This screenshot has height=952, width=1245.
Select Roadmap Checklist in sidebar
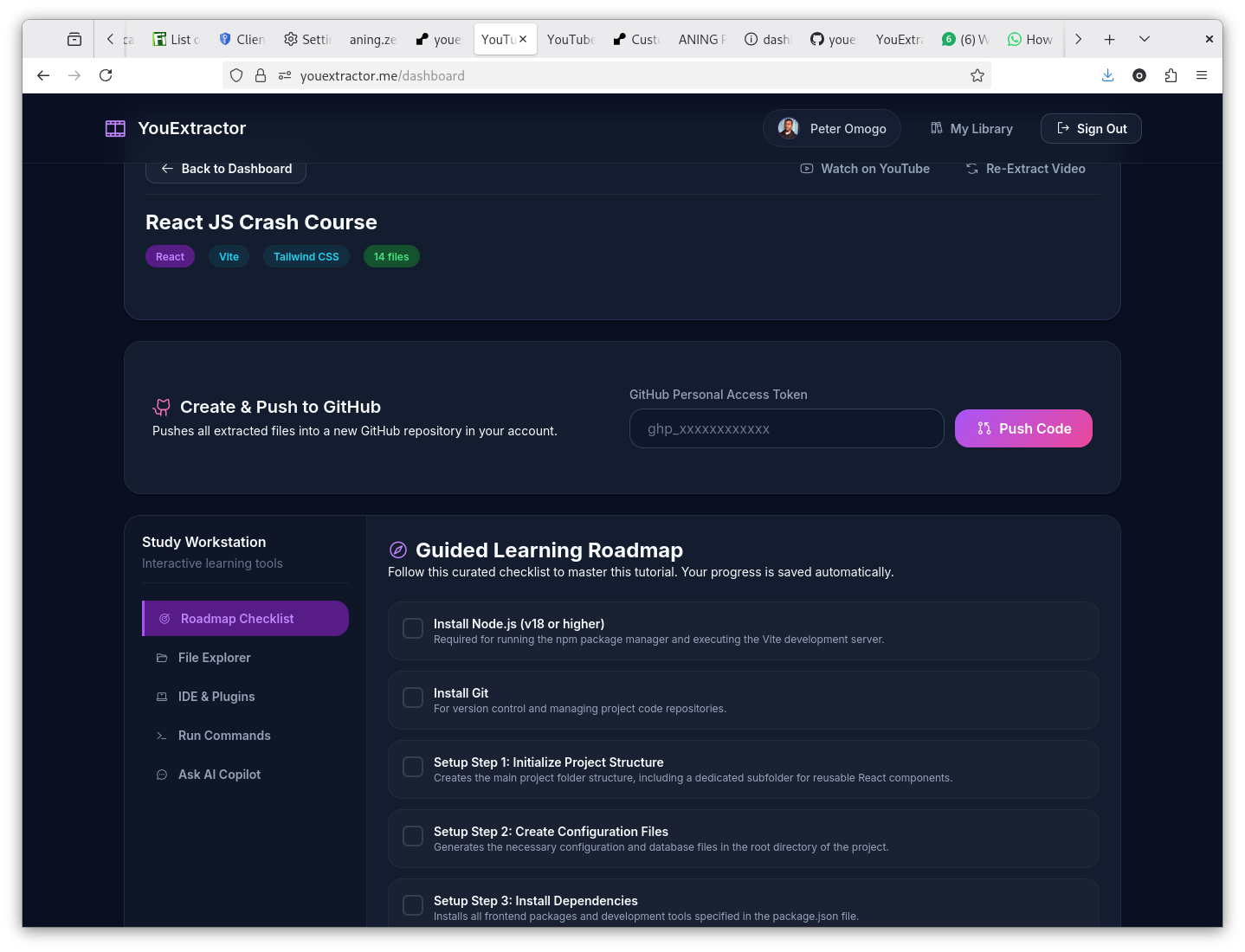click(x=245, y=619)
